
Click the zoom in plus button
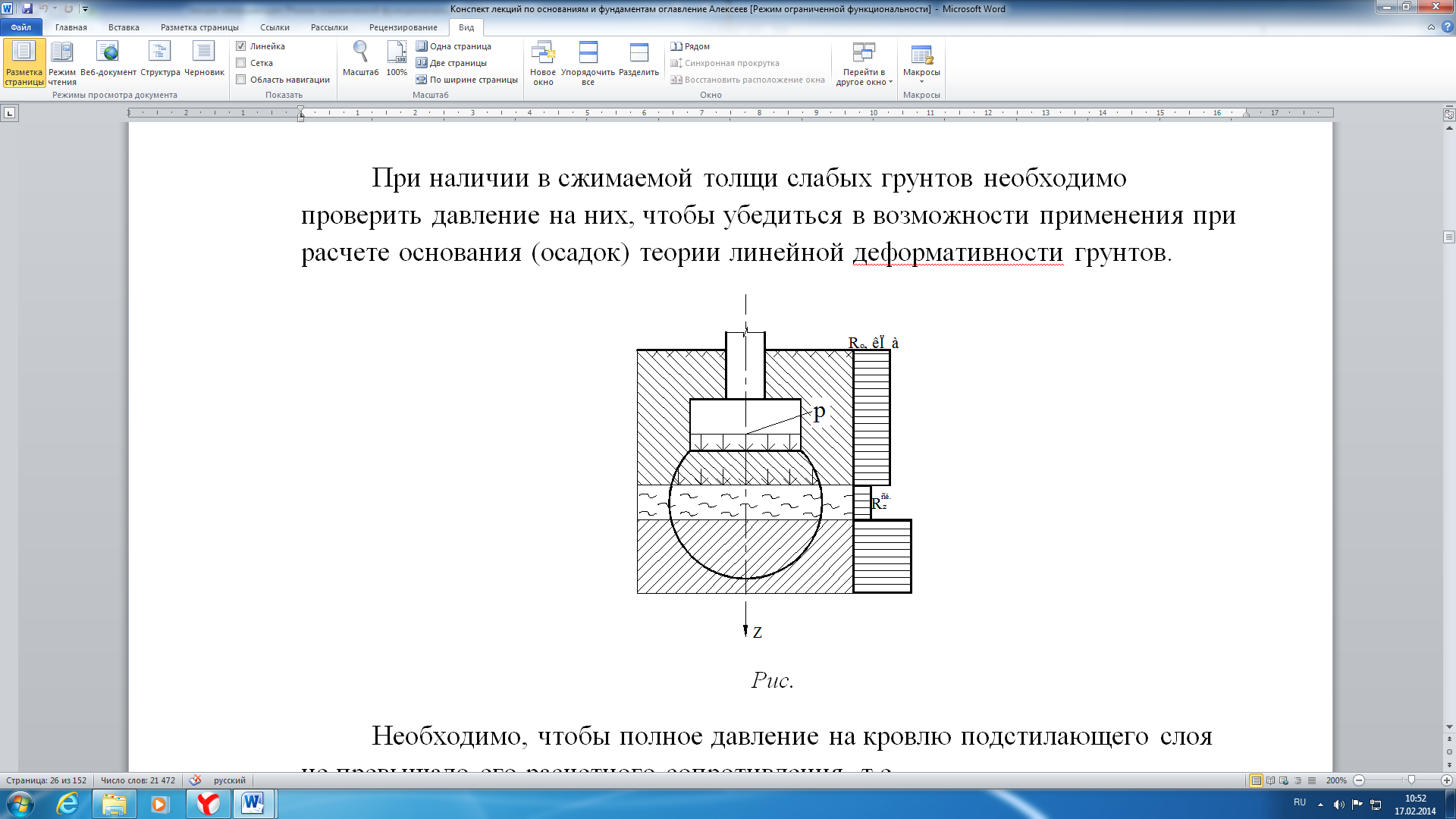pos(1447,780)
